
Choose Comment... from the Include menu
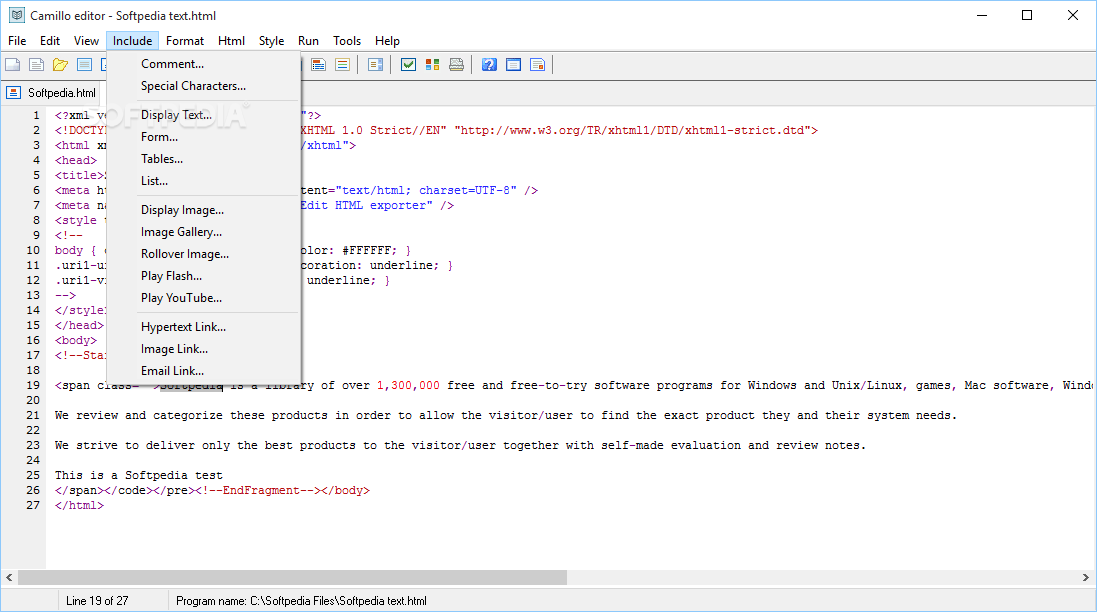(x=204, y=64)
